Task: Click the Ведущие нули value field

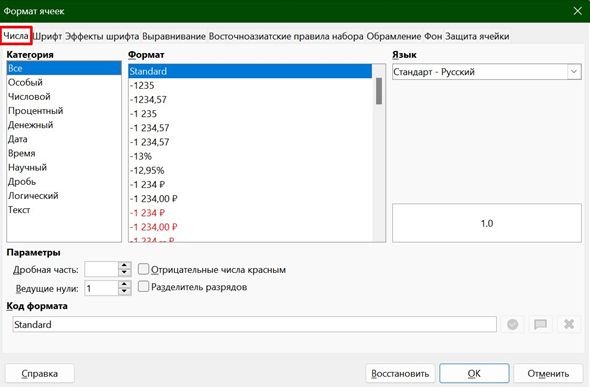Action: click(101, 288)
